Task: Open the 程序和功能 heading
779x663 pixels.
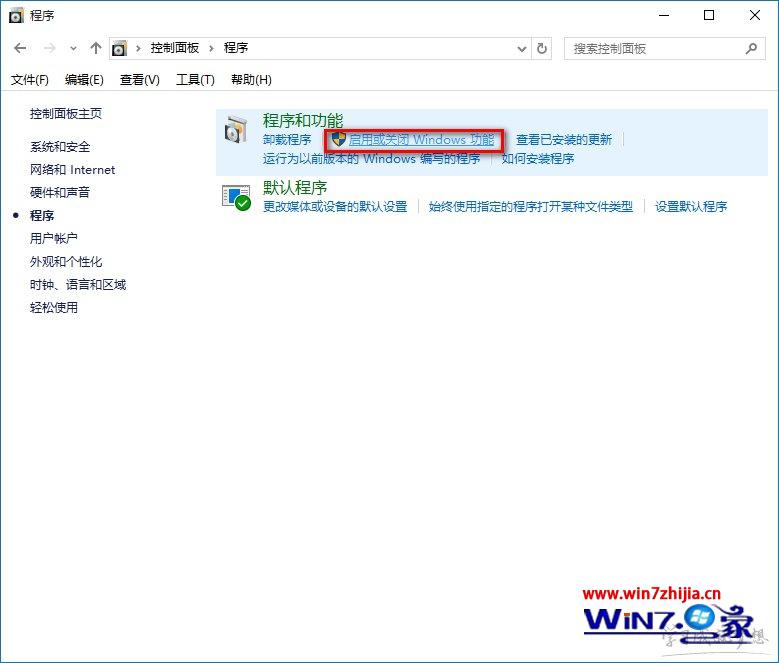Action: click(x=303, y=120)
